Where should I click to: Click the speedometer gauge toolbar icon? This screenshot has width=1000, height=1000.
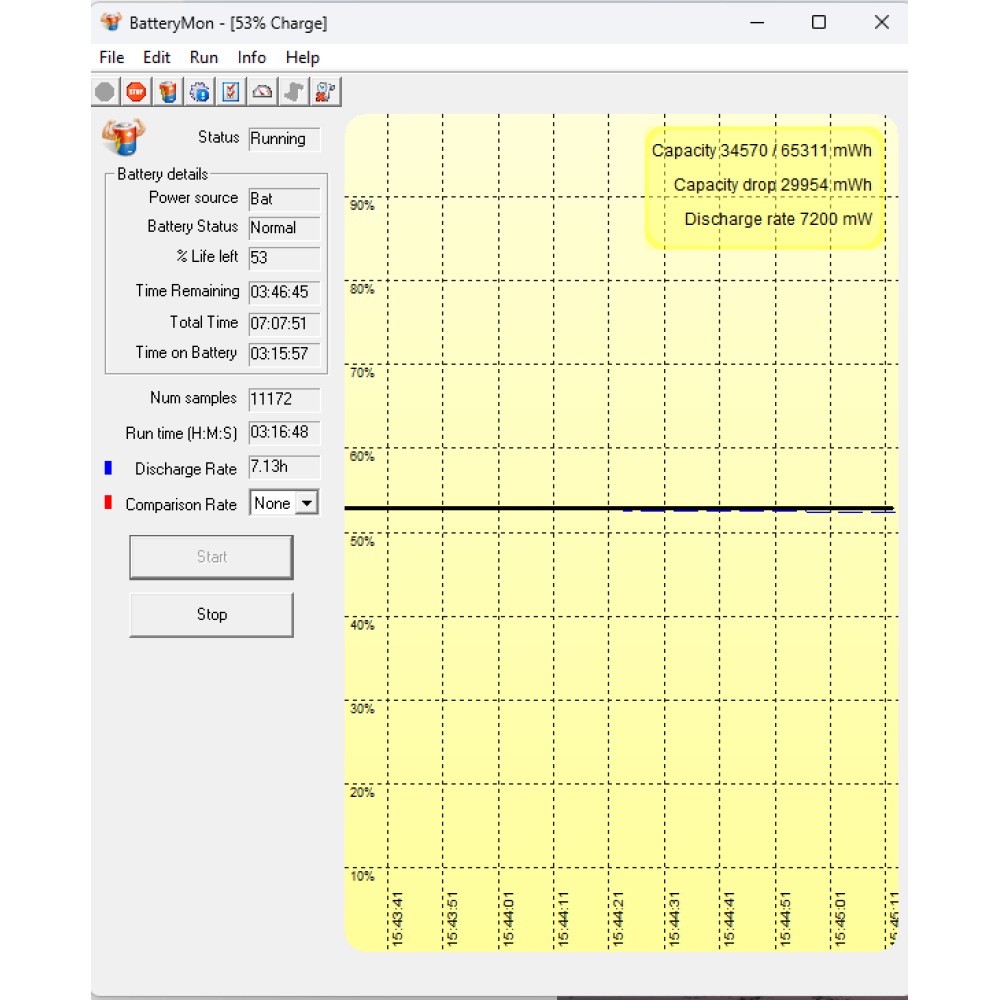coord(262,92)
